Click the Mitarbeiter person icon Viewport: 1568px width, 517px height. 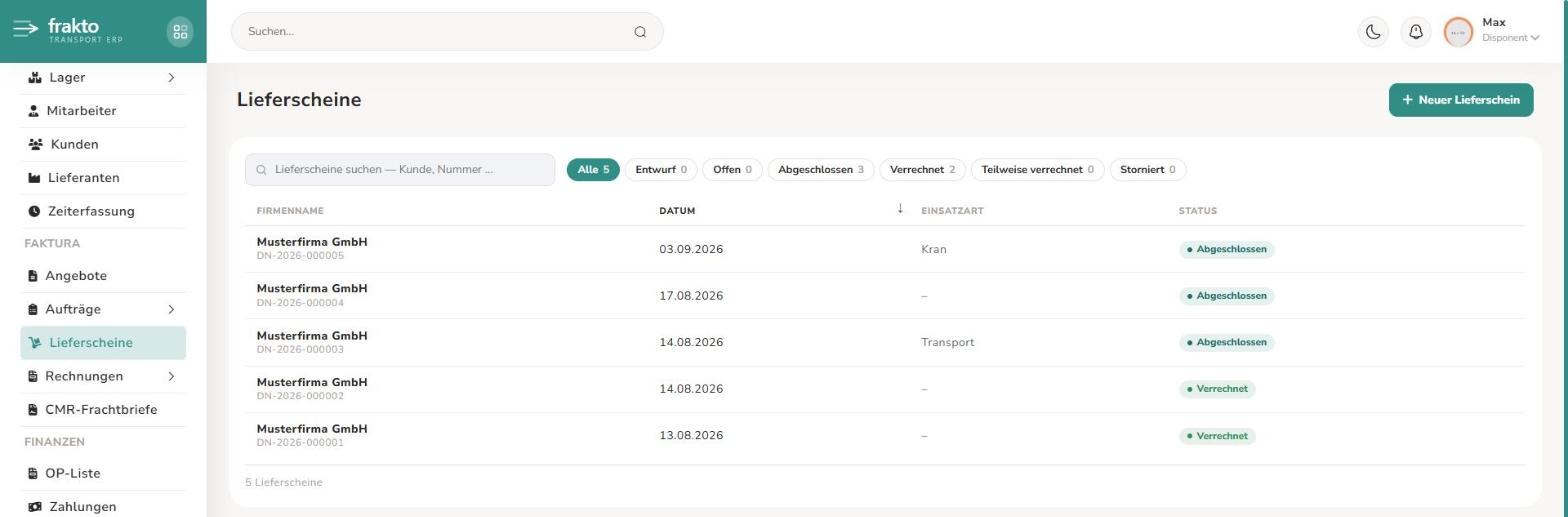33,111
